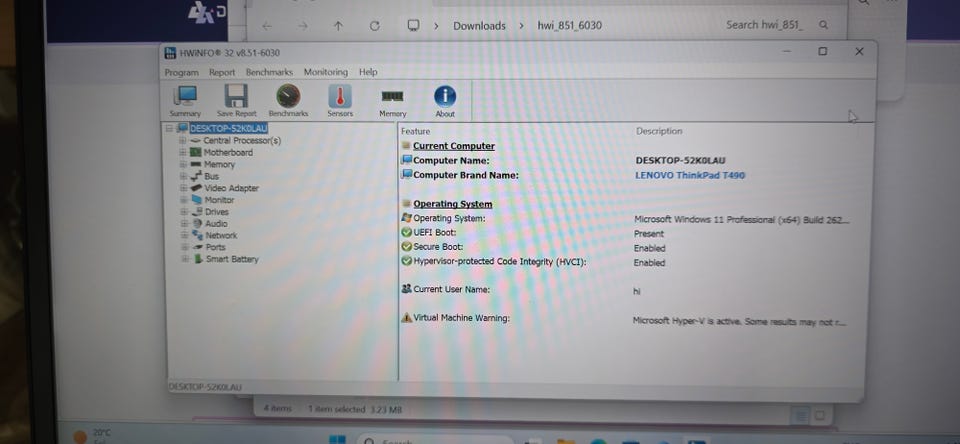The width and height of the screenshot is (960, 444).
Task: Open the Benchmarks menu
Action: (269, 72)
